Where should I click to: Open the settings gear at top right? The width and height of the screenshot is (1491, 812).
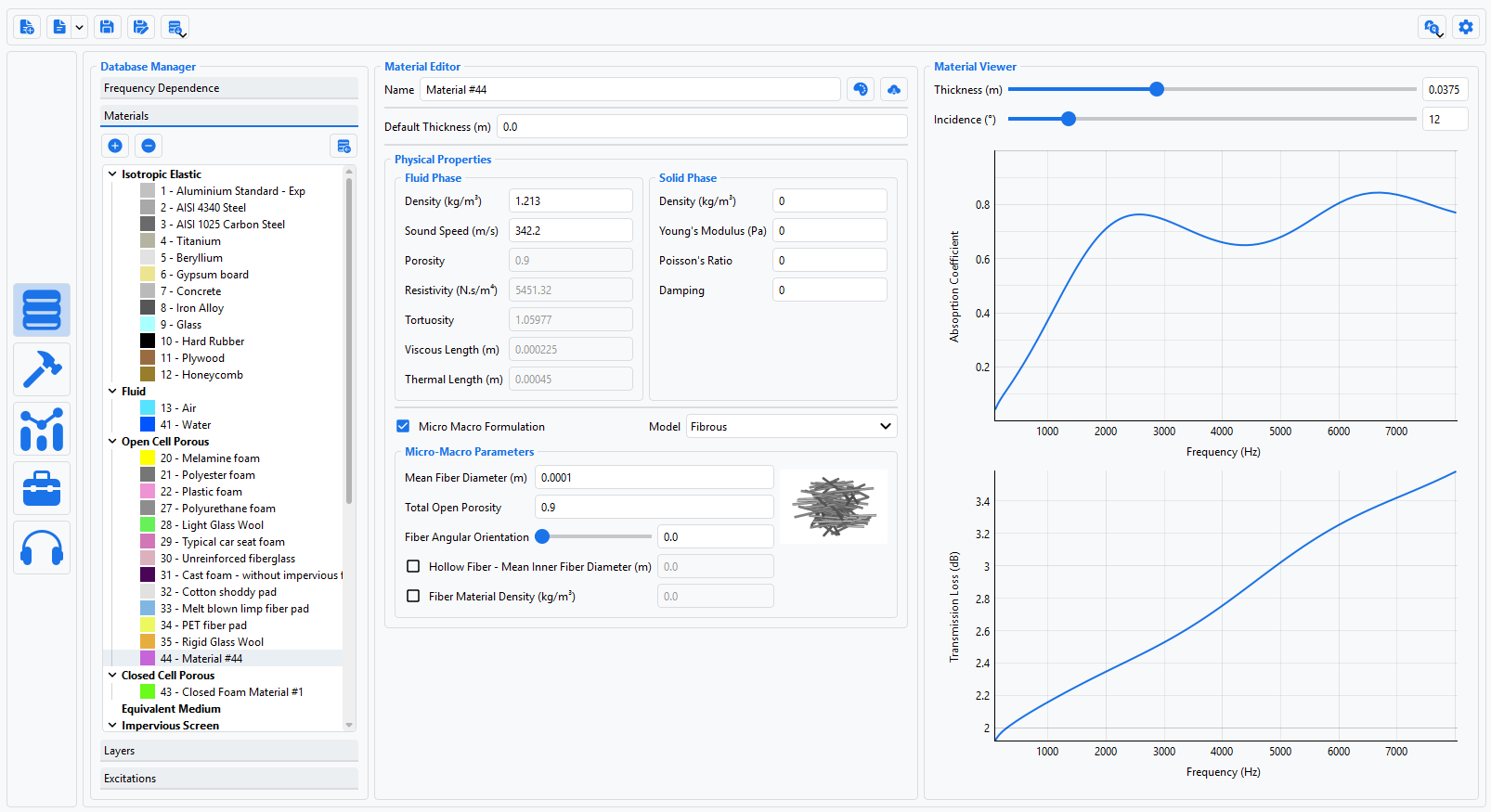coord(1466,27)
